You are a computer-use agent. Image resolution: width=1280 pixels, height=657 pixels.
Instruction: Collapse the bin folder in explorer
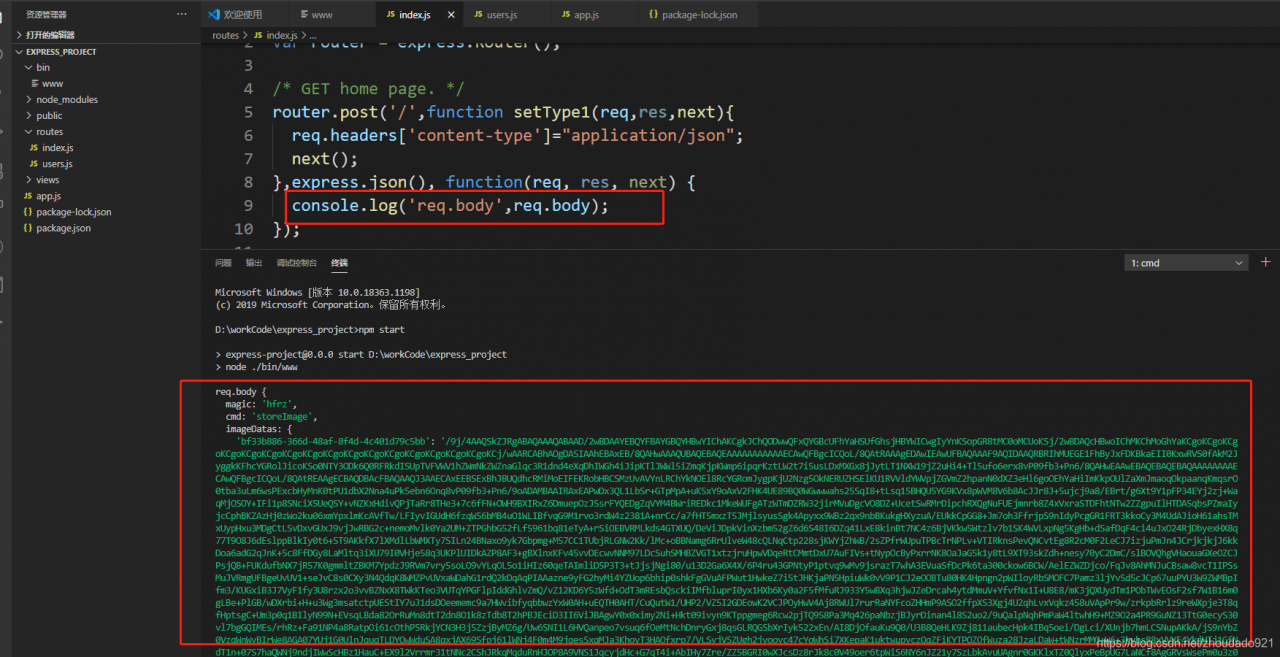pos(42,68)
